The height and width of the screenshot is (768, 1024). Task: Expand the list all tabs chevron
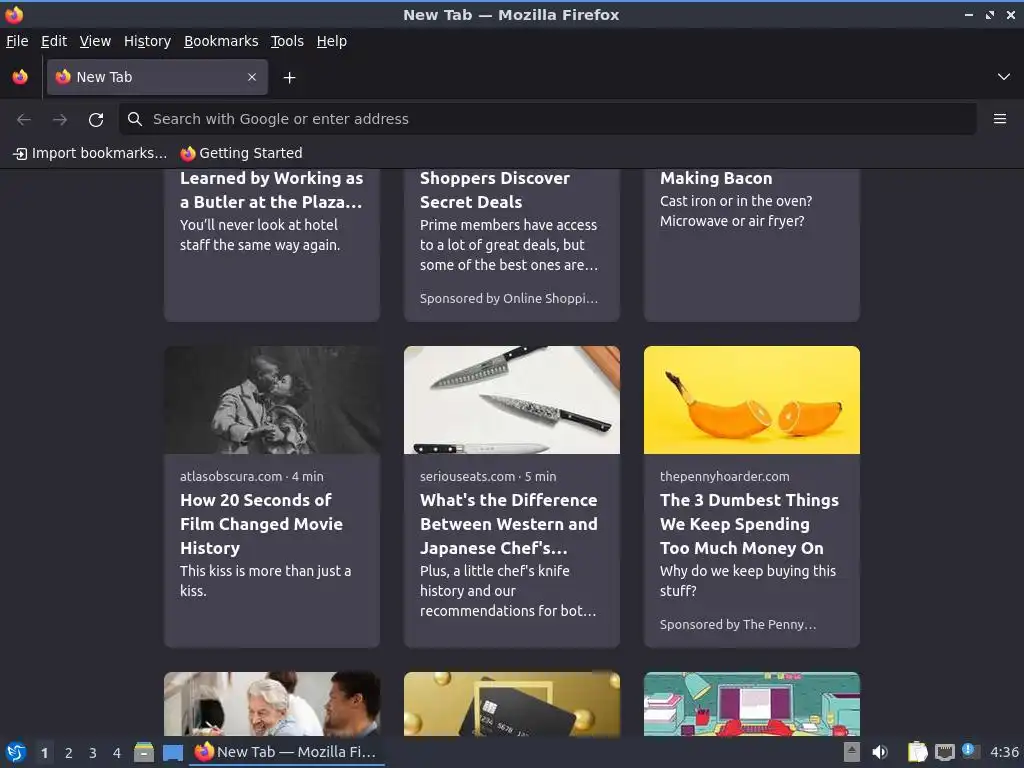[1003, 77]
